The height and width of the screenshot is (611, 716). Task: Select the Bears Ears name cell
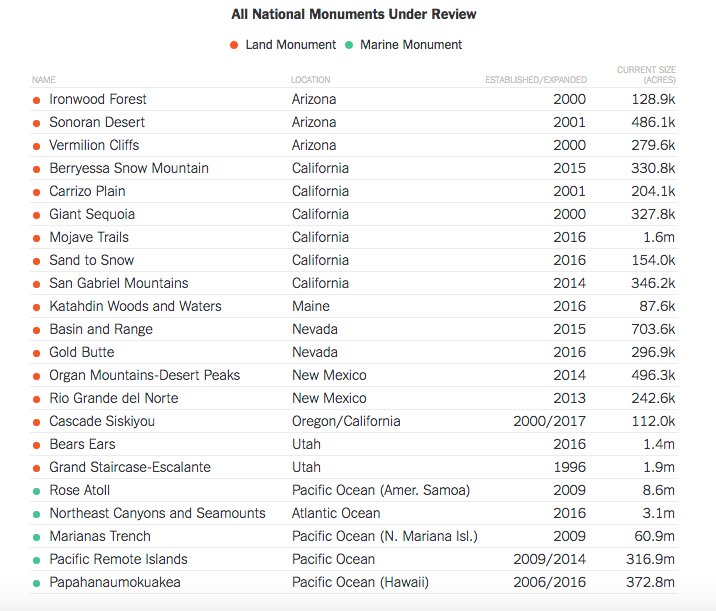pyautogui.click(x=82, y=444)
